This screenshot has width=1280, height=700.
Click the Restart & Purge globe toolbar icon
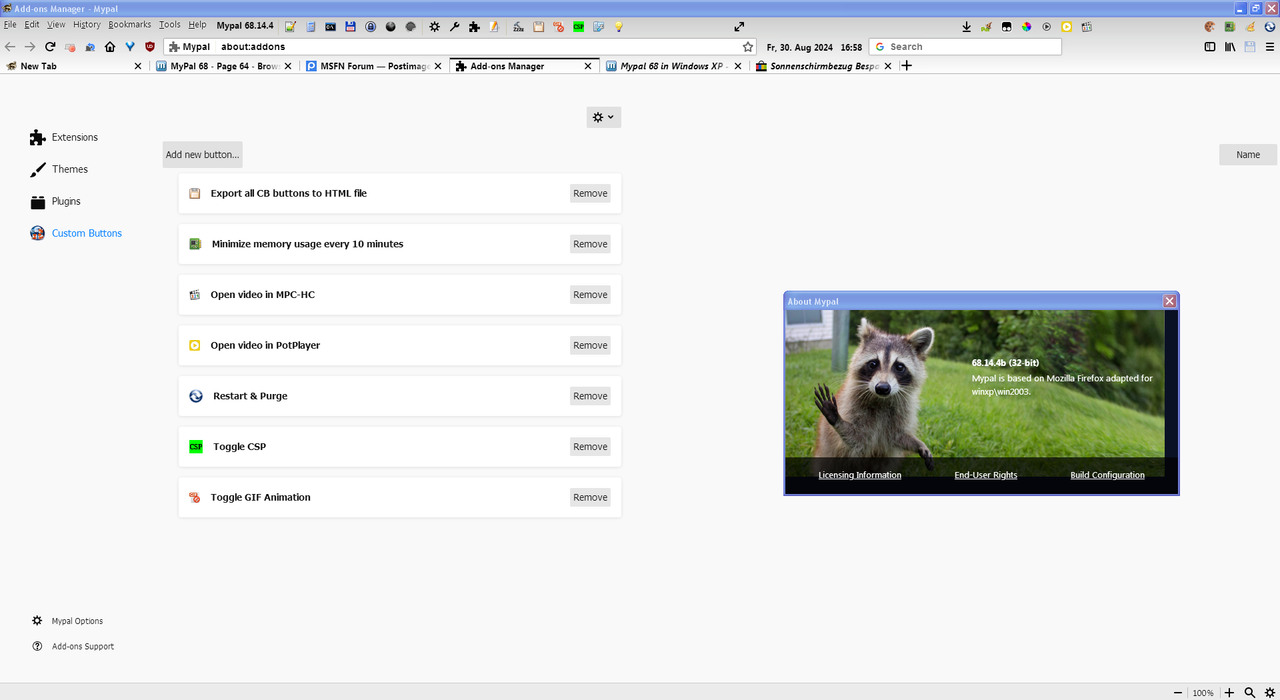pyautogui.click(x=1270, y=27)
